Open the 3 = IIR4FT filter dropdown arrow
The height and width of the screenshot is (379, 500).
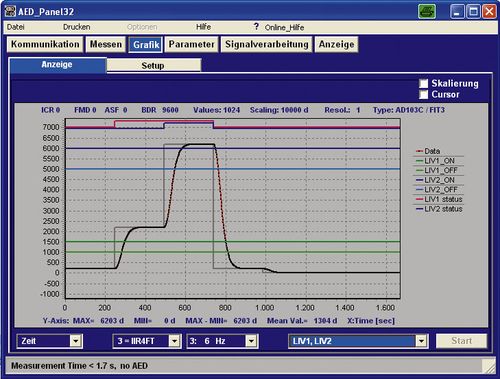tap(174, 341)
